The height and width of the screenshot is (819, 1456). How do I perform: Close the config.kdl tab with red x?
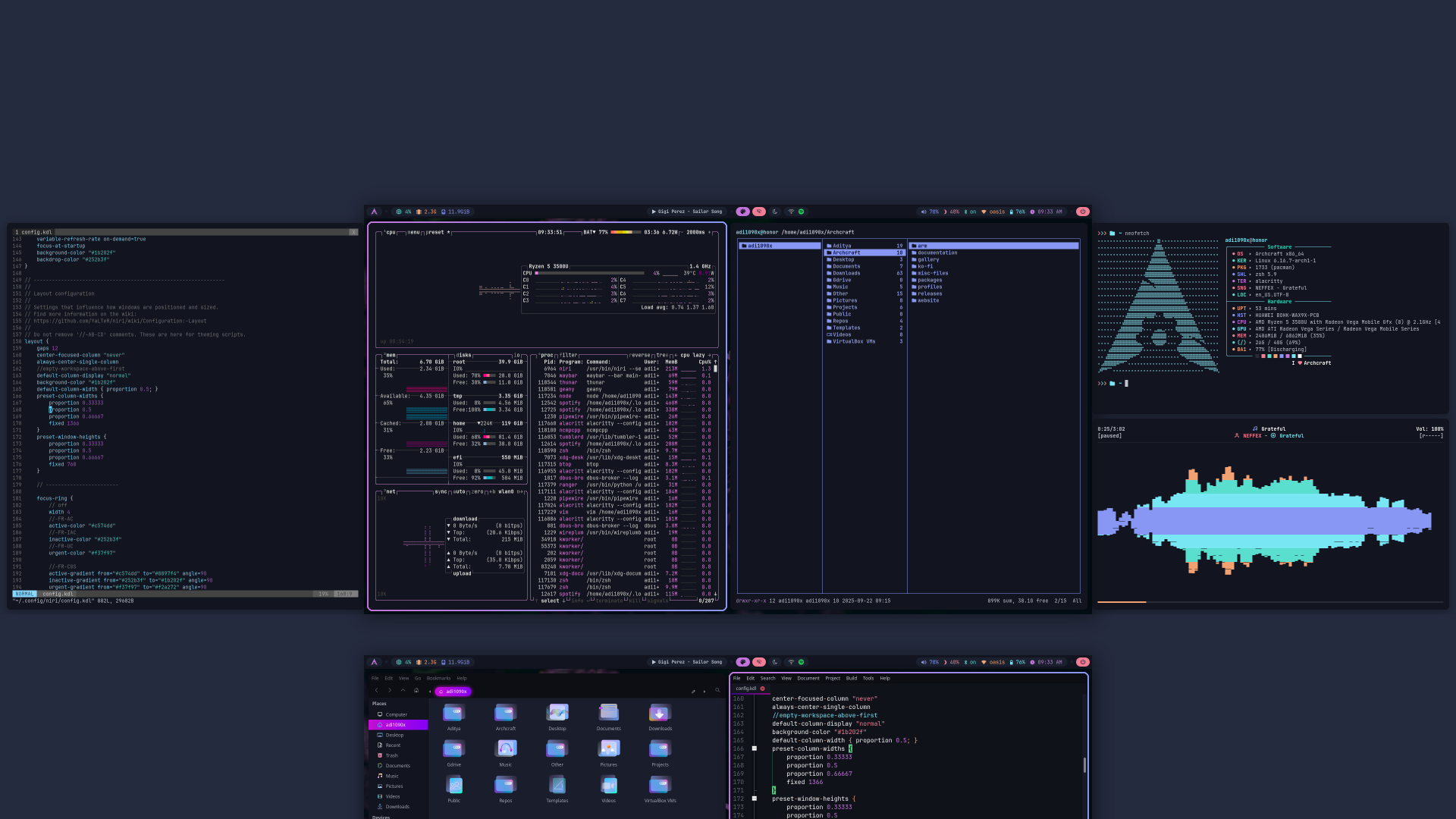tap(762, 689)
